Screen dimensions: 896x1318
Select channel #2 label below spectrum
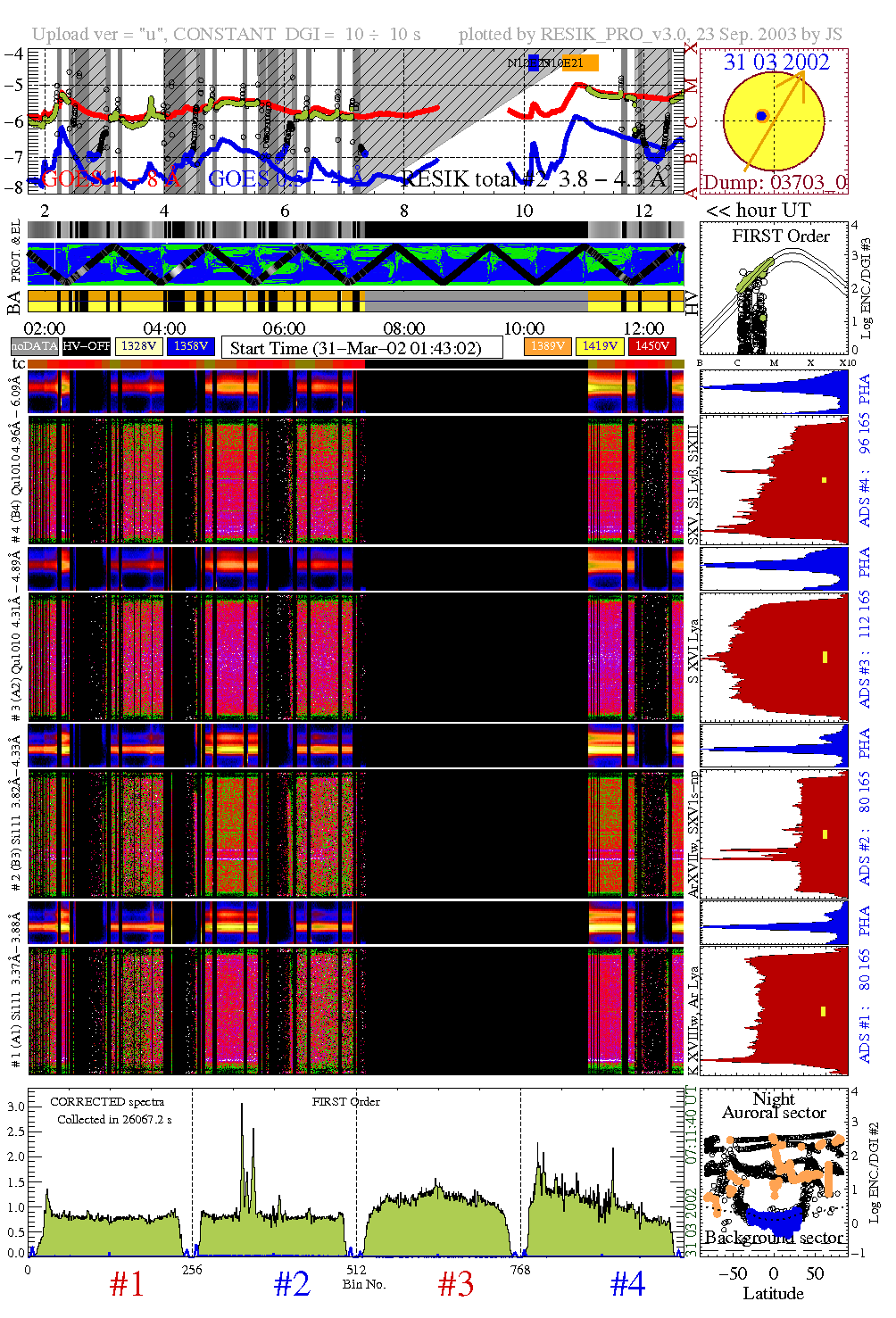tap(292, 1284)
